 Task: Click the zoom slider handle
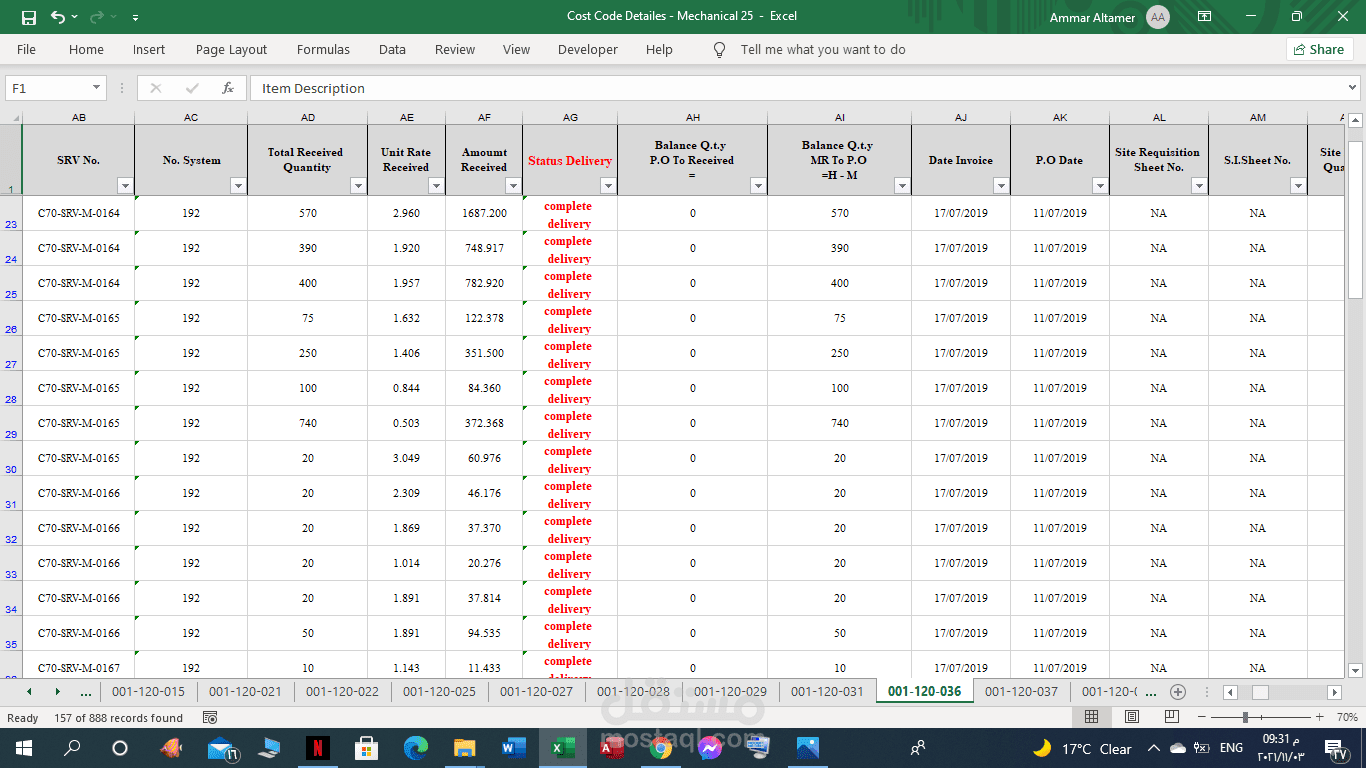1245,717
